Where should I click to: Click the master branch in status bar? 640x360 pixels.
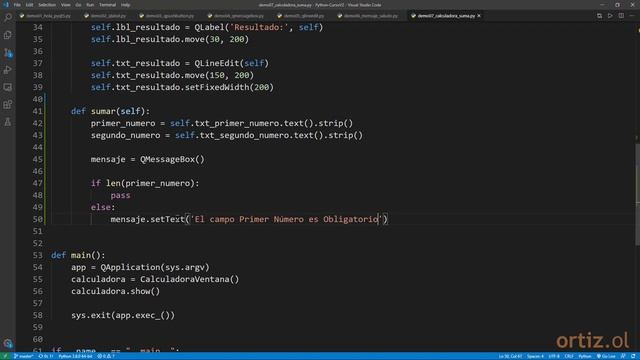(x=23, y=356)
